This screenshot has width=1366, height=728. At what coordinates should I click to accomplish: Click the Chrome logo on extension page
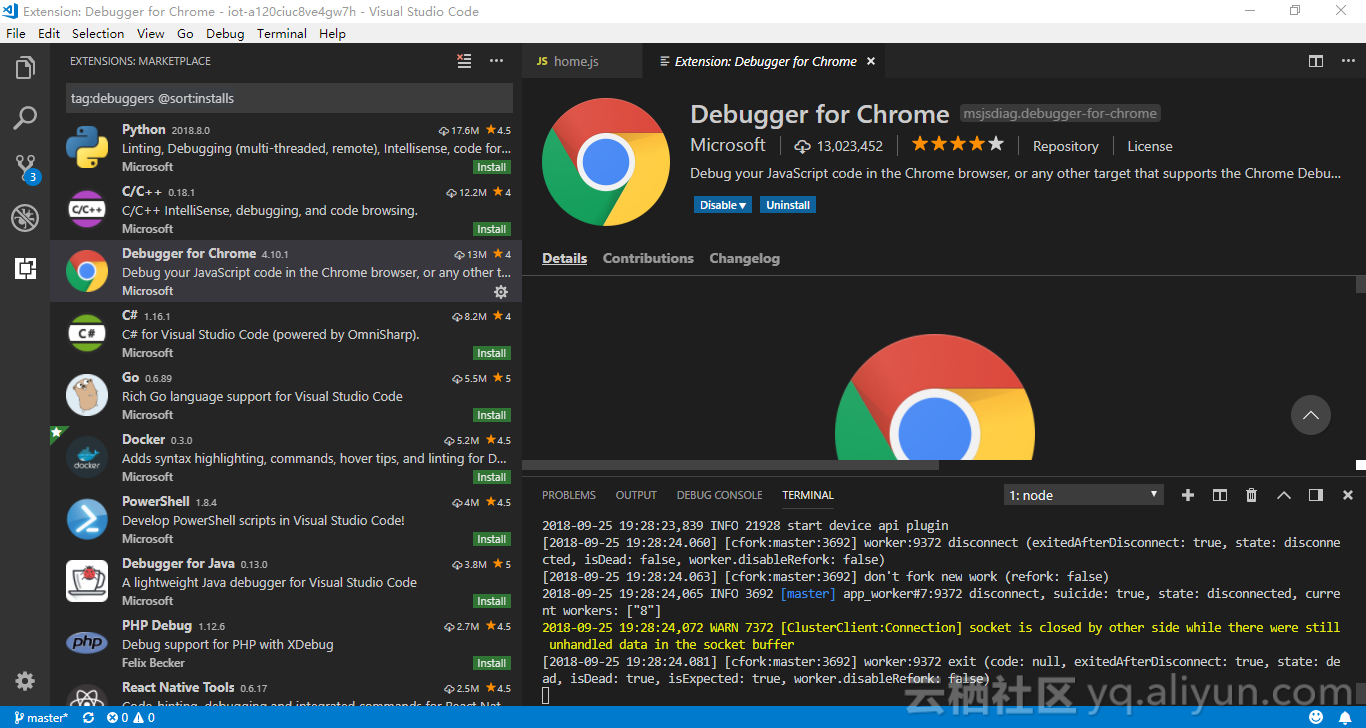pos(606,162)
